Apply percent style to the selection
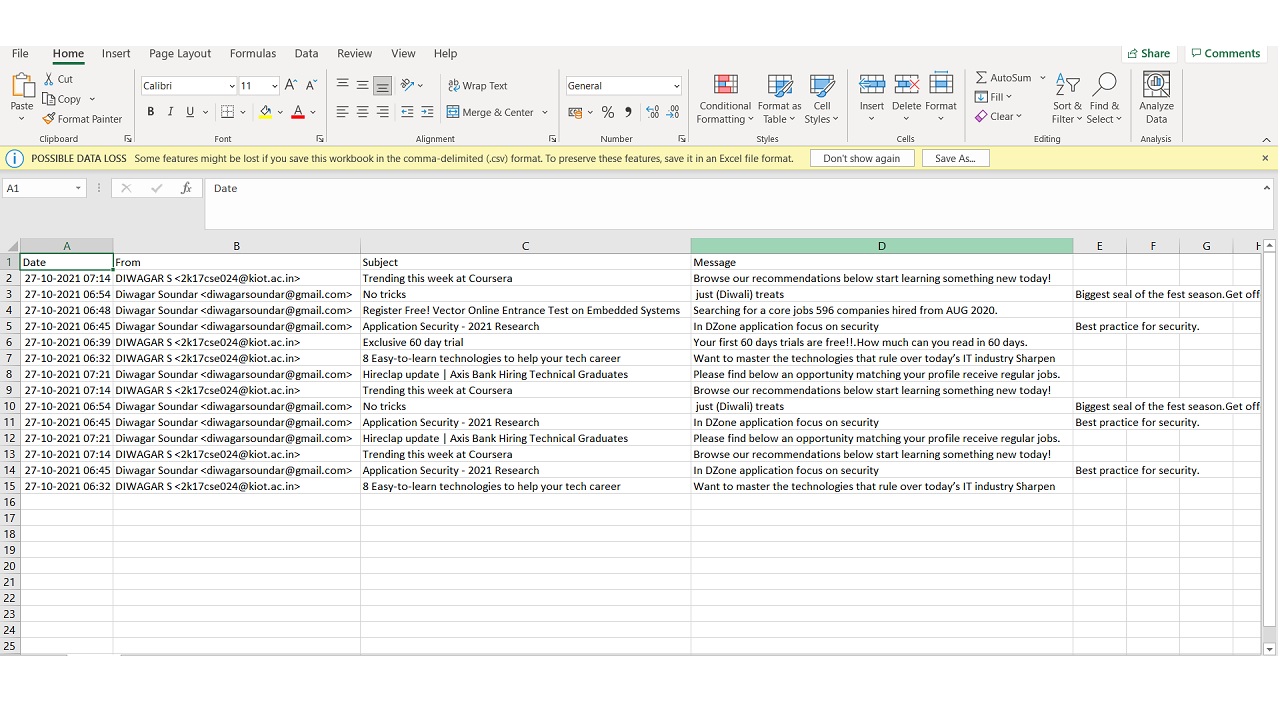Viewport: 1280px width, 720px height. 607,112
